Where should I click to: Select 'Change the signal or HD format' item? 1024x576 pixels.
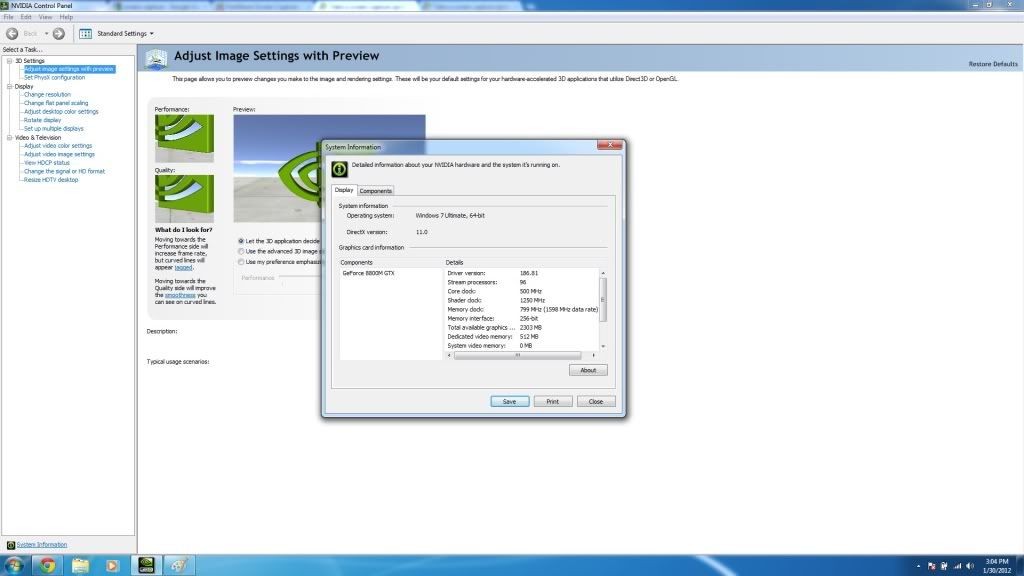coord(64,171)
